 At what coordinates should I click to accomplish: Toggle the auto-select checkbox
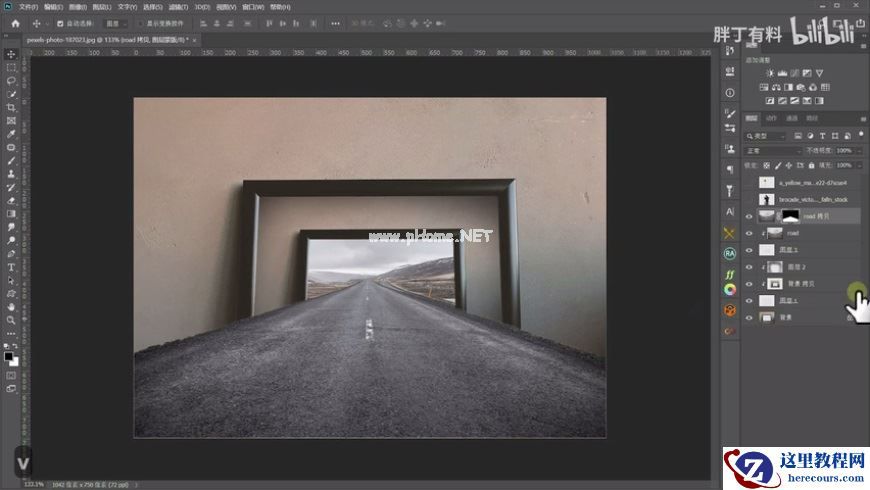(x=60, y=24)
